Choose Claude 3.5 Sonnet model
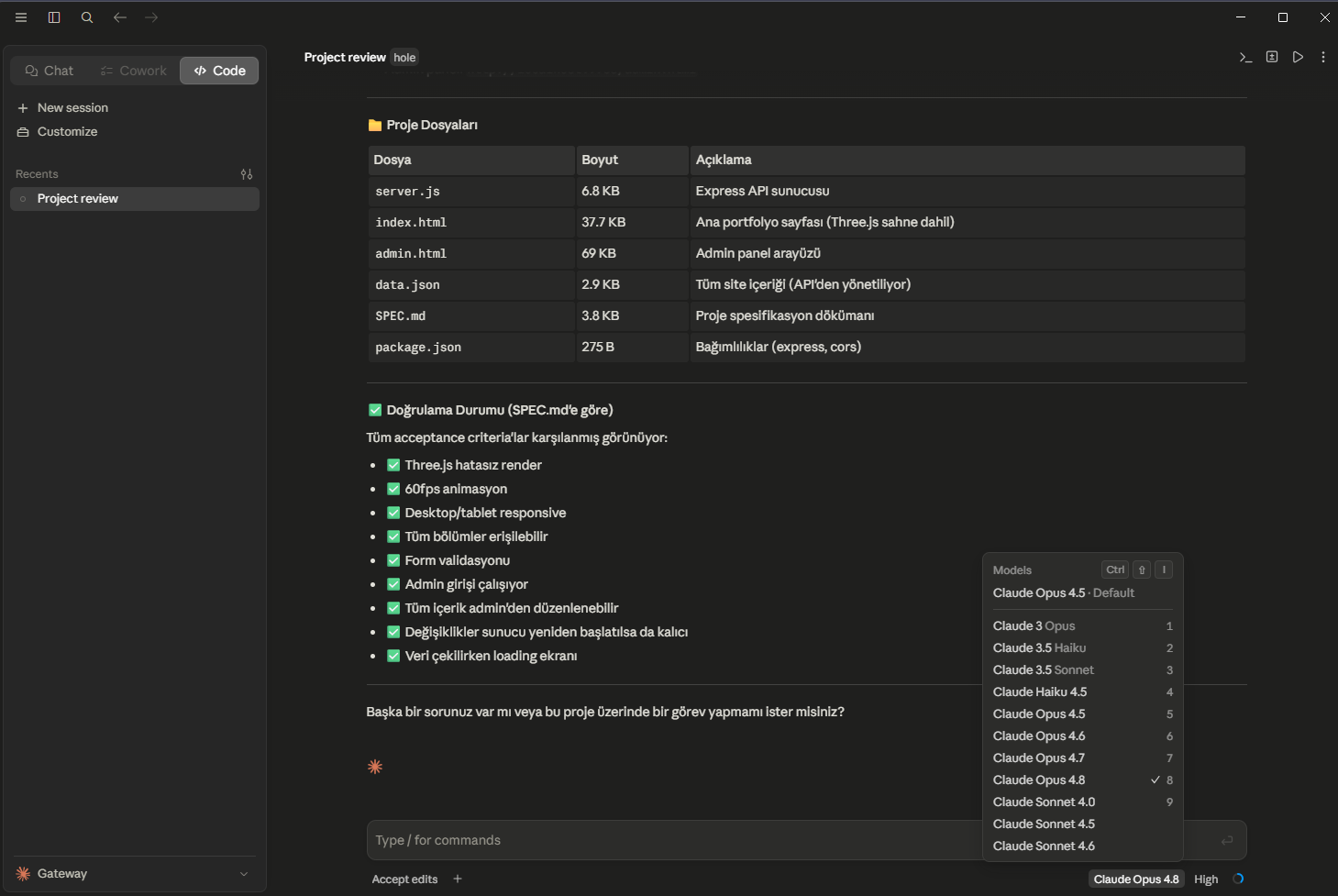 click(1082, 670)
